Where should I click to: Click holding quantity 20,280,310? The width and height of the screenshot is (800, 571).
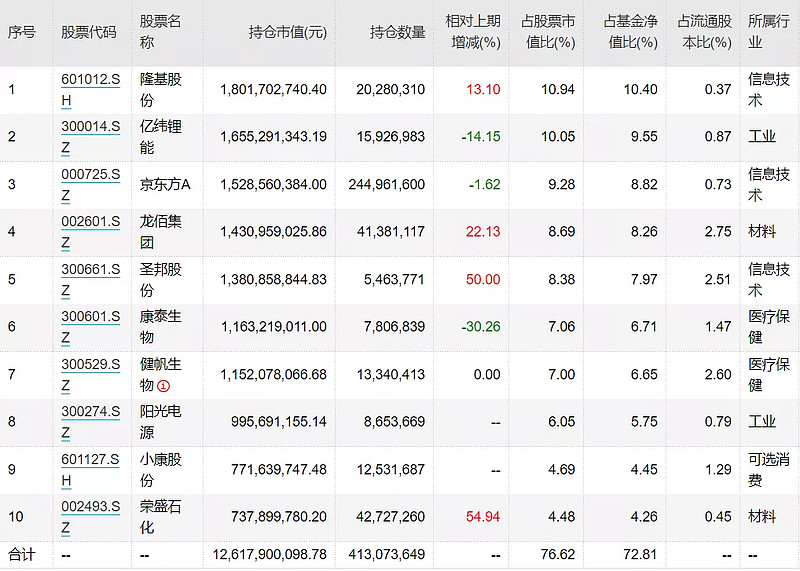[x=390, y=90]
